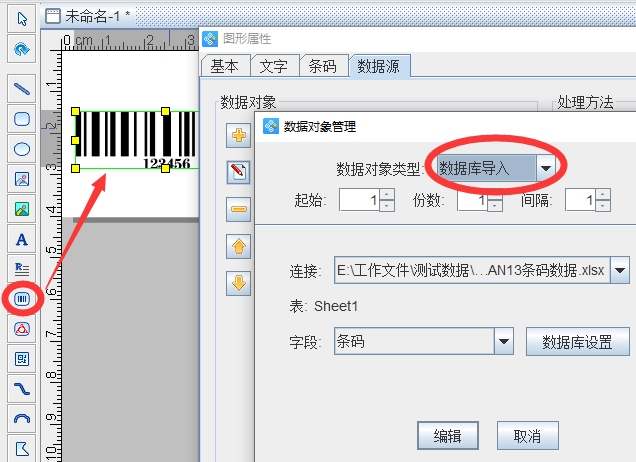Screen dimensions: 636x462
Task: Select the colored image tool
Action: coord(21,209)
